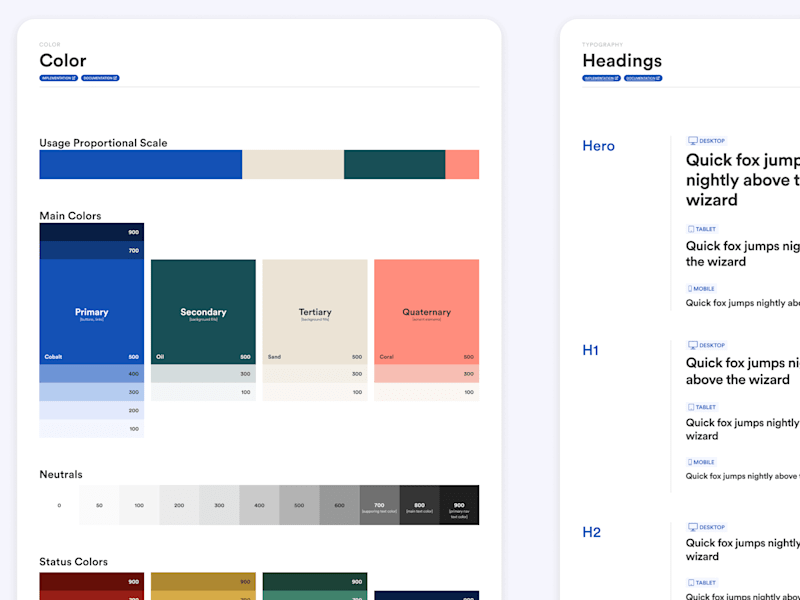Pick the Primary Cobalt 500 swatch
The width and height of the screenshot is (800, 600).
(x=92, y=312)
